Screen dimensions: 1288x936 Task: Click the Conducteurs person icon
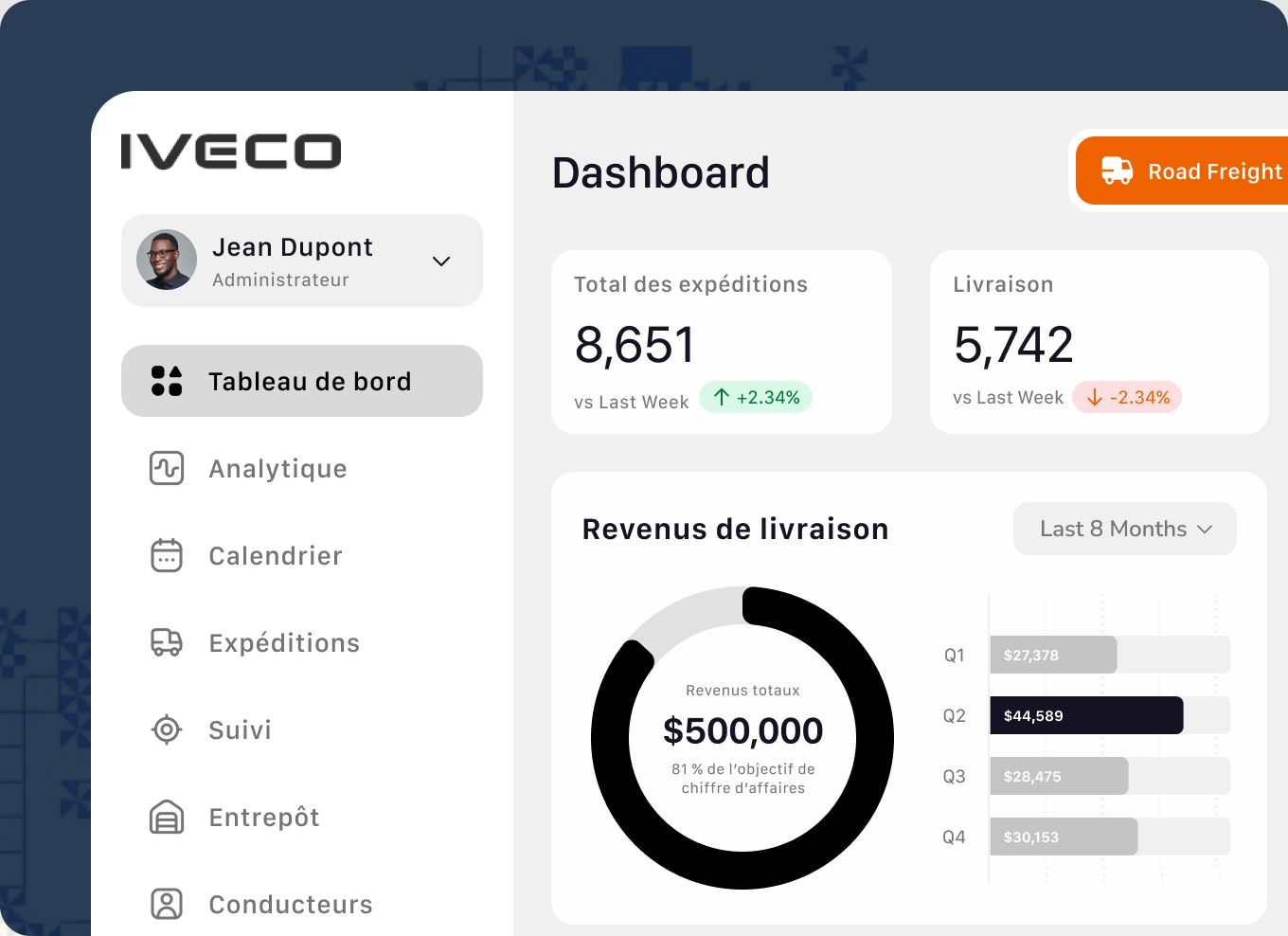coord(167,904)
